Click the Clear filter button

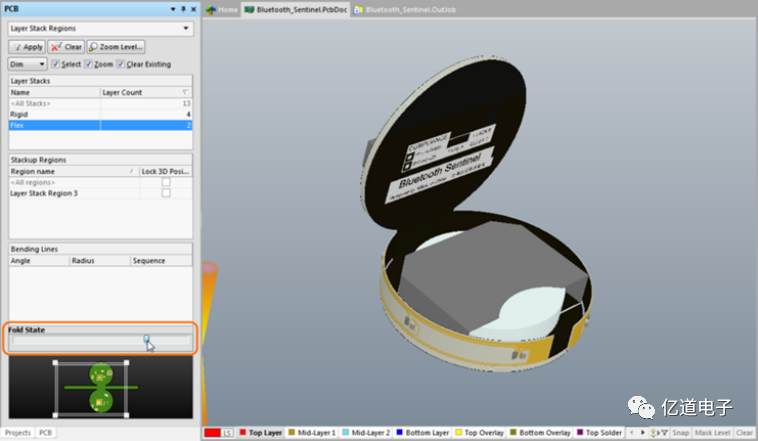pyautogui.click(x=66, y=47)
